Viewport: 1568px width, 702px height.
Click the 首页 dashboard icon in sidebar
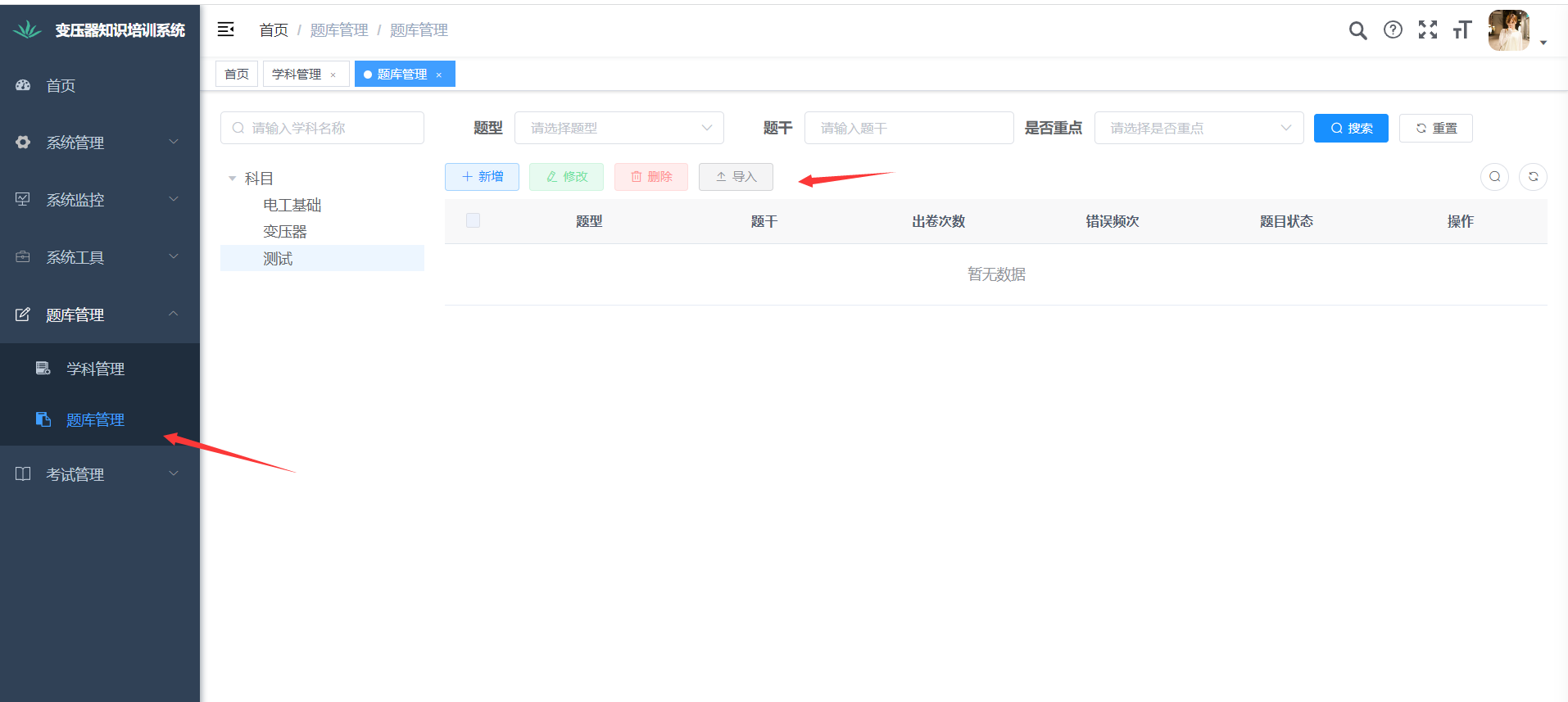23,85
